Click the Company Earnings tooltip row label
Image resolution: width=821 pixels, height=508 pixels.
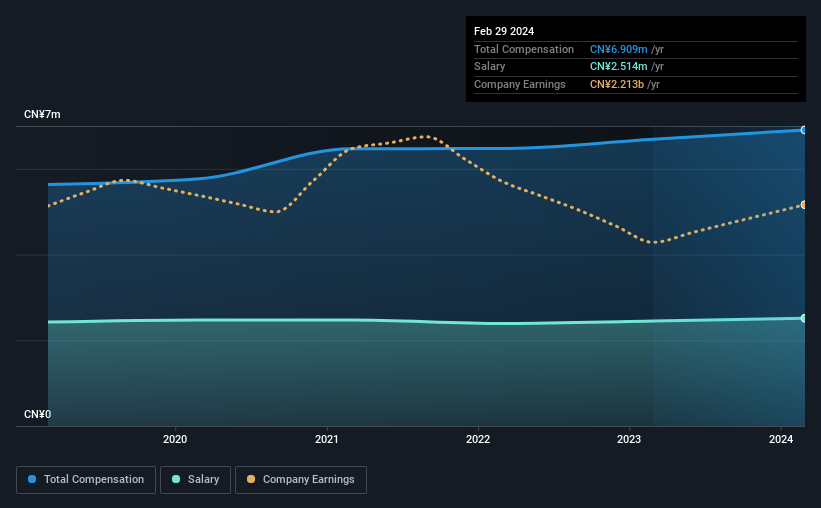[519, 84]
